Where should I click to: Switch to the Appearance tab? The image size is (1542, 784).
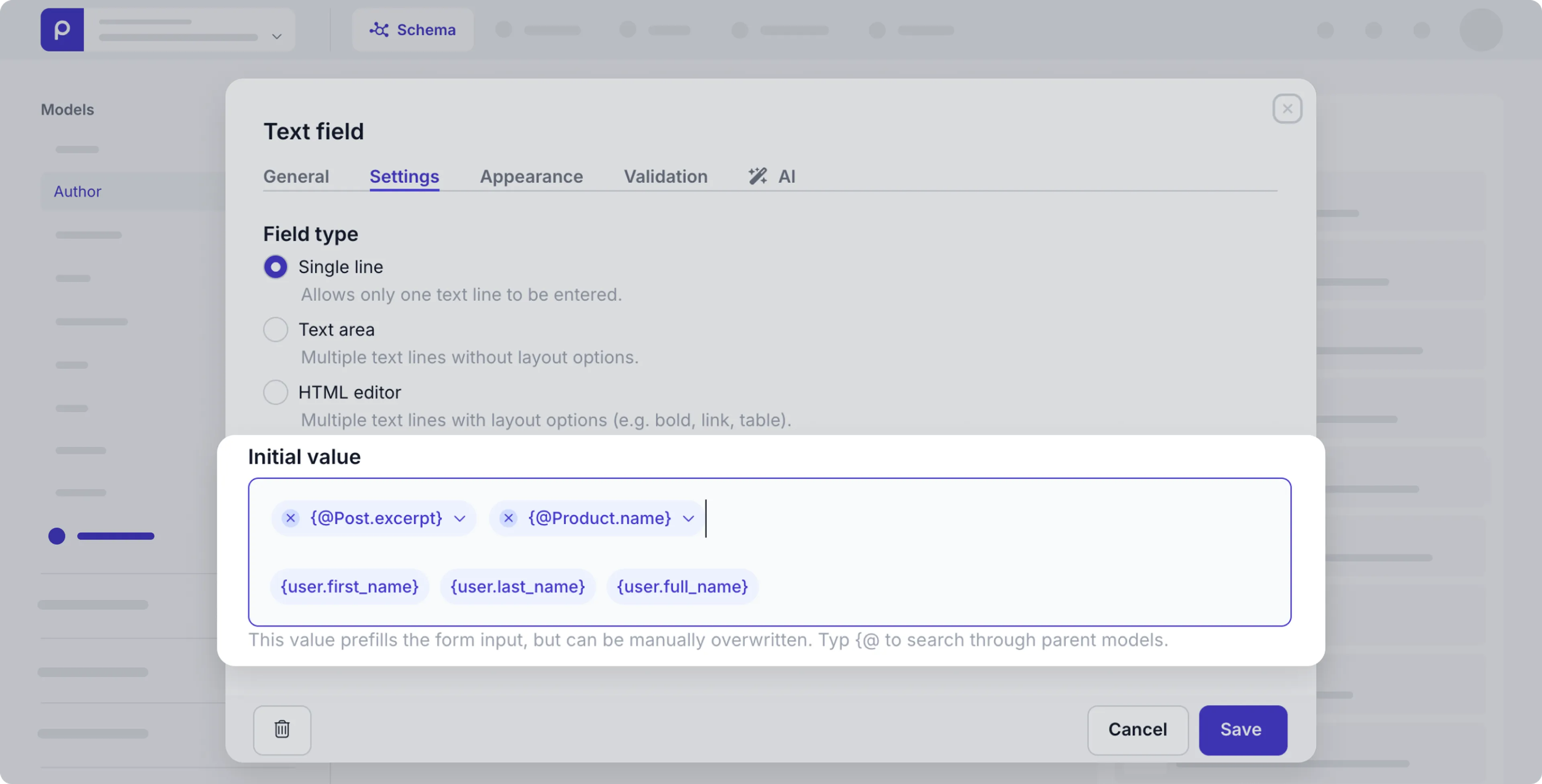[531, 176]
